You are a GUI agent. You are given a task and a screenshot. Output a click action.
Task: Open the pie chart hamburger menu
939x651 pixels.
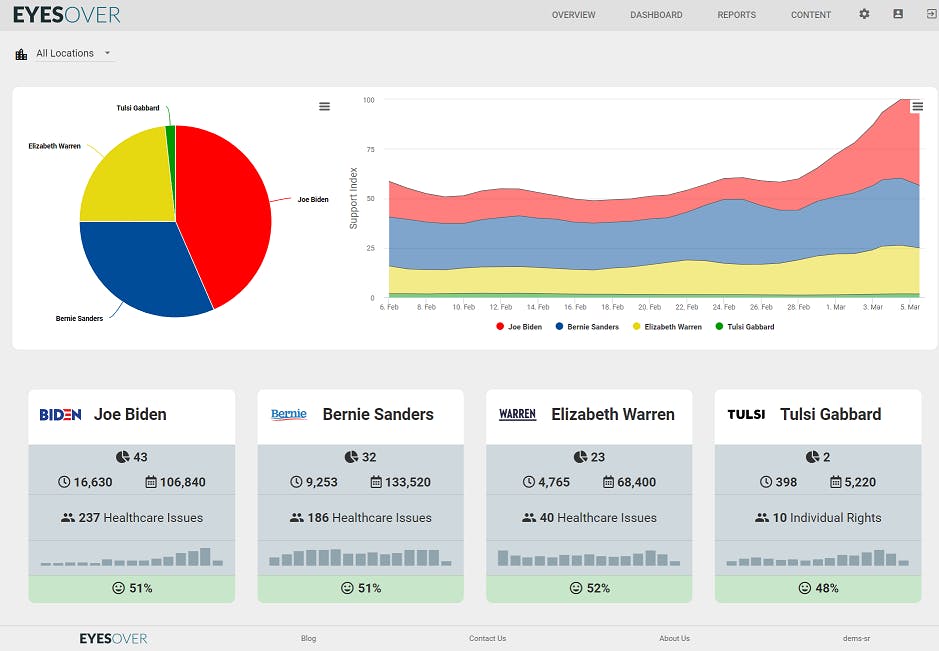(x=325, y=107)
